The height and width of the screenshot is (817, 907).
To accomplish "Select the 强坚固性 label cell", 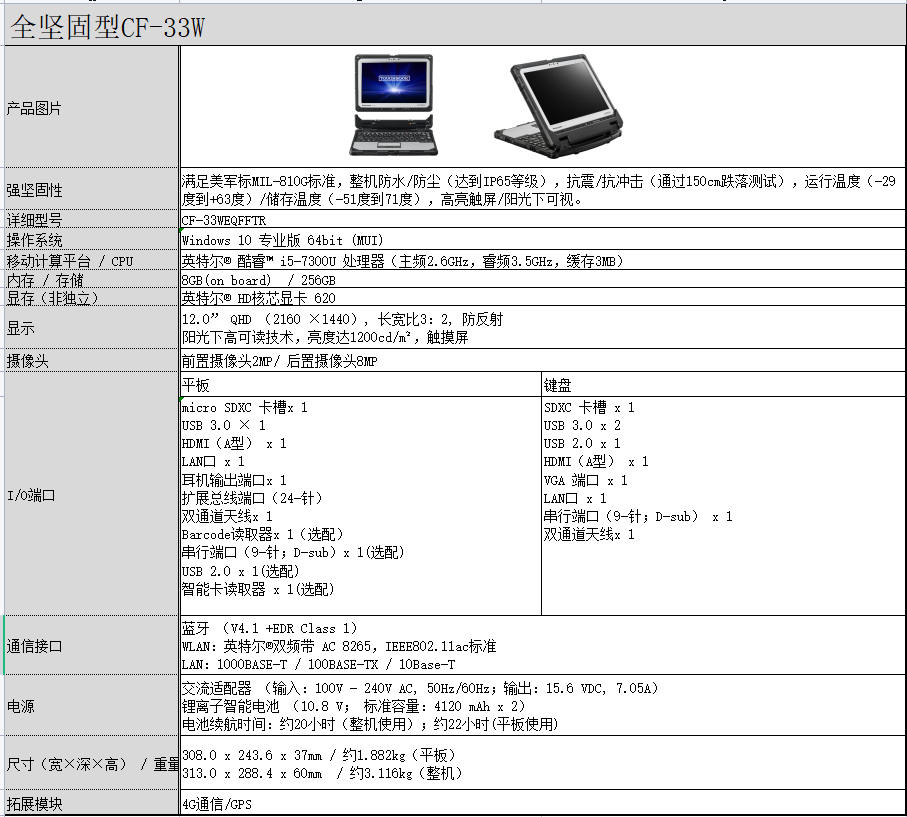I will click(x=91, y=189).
